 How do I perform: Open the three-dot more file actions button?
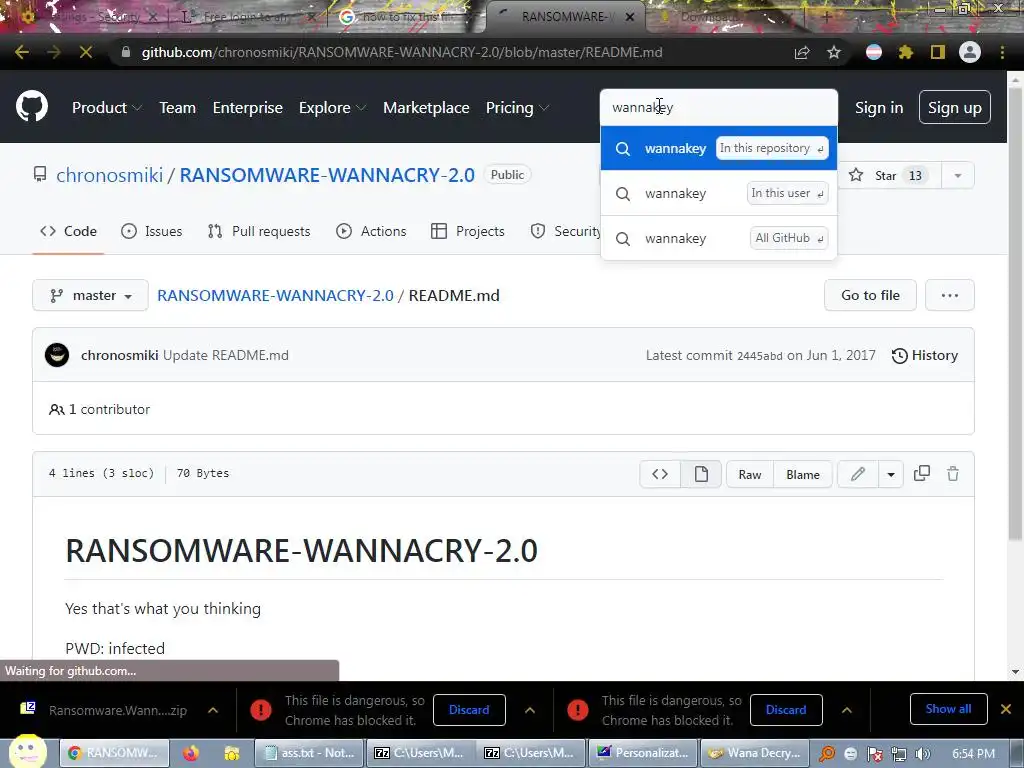pyautogui.click(x=950, y=295)
